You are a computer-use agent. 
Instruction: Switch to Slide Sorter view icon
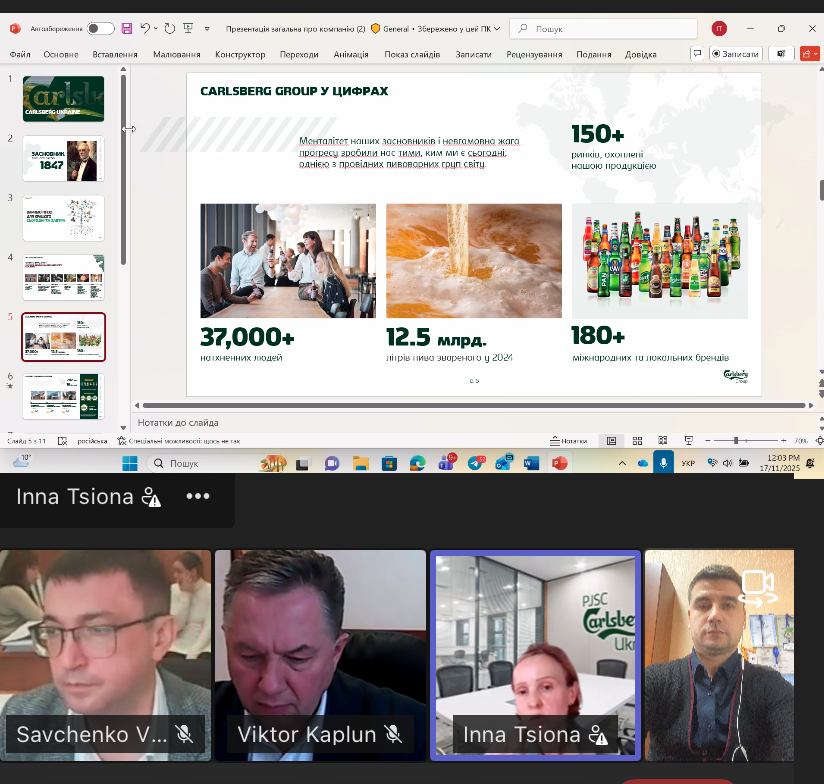pos(637,441)
